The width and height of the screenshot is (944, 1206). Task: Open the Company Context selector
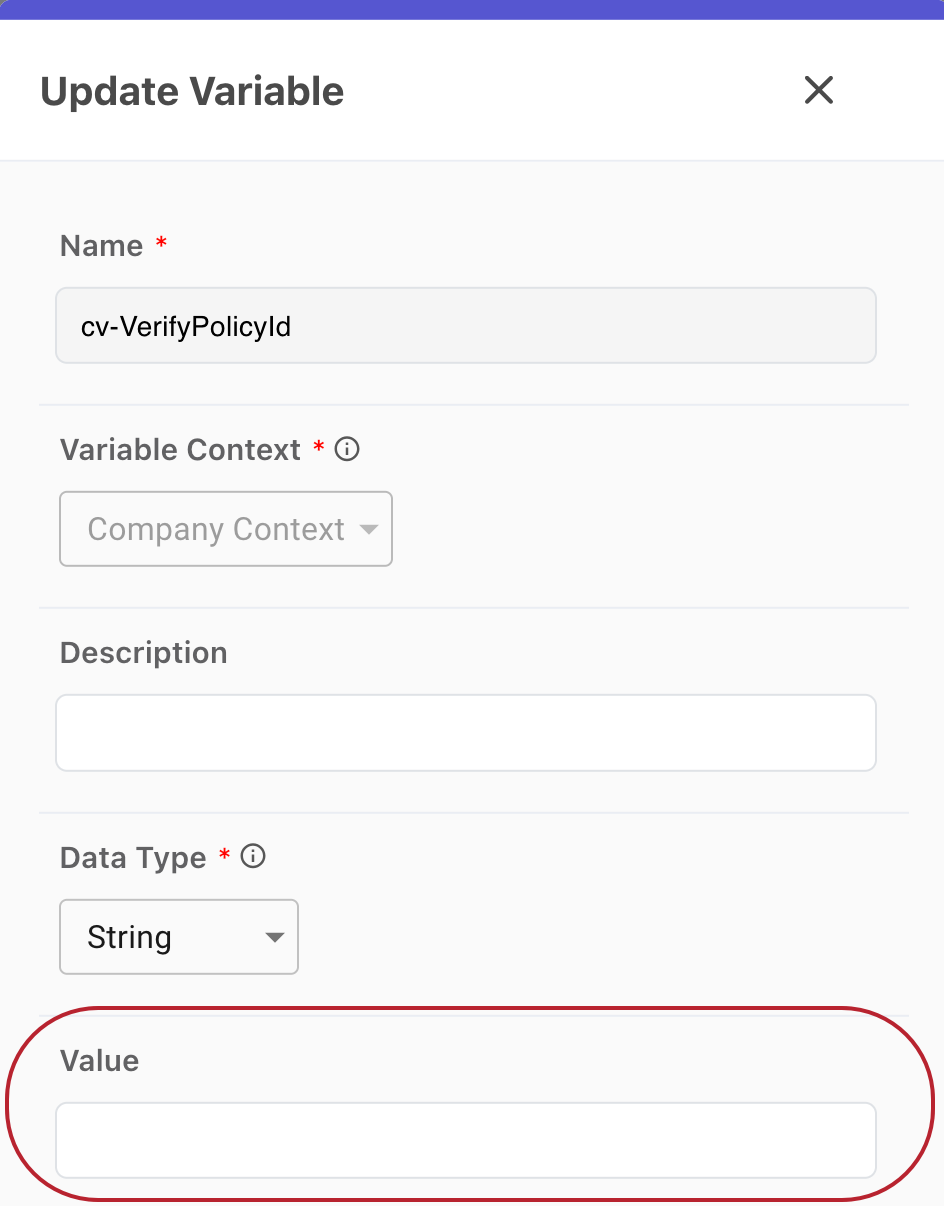pyautogui.click(x=225, y=529)
